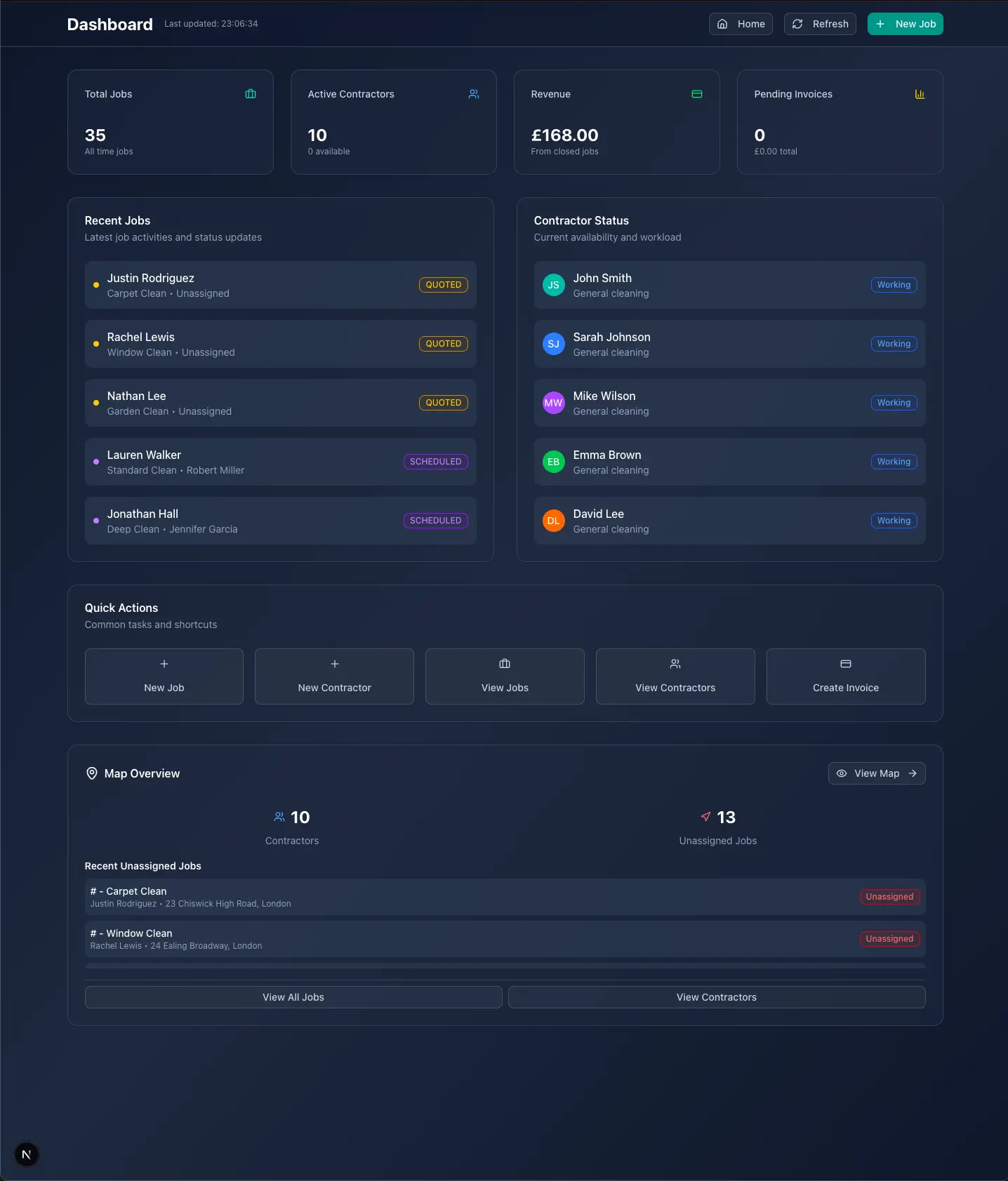Open the Next.js N badge at bottom left
The height and width of the screenshot is (1181, 1008).
tap(27, 1154)
